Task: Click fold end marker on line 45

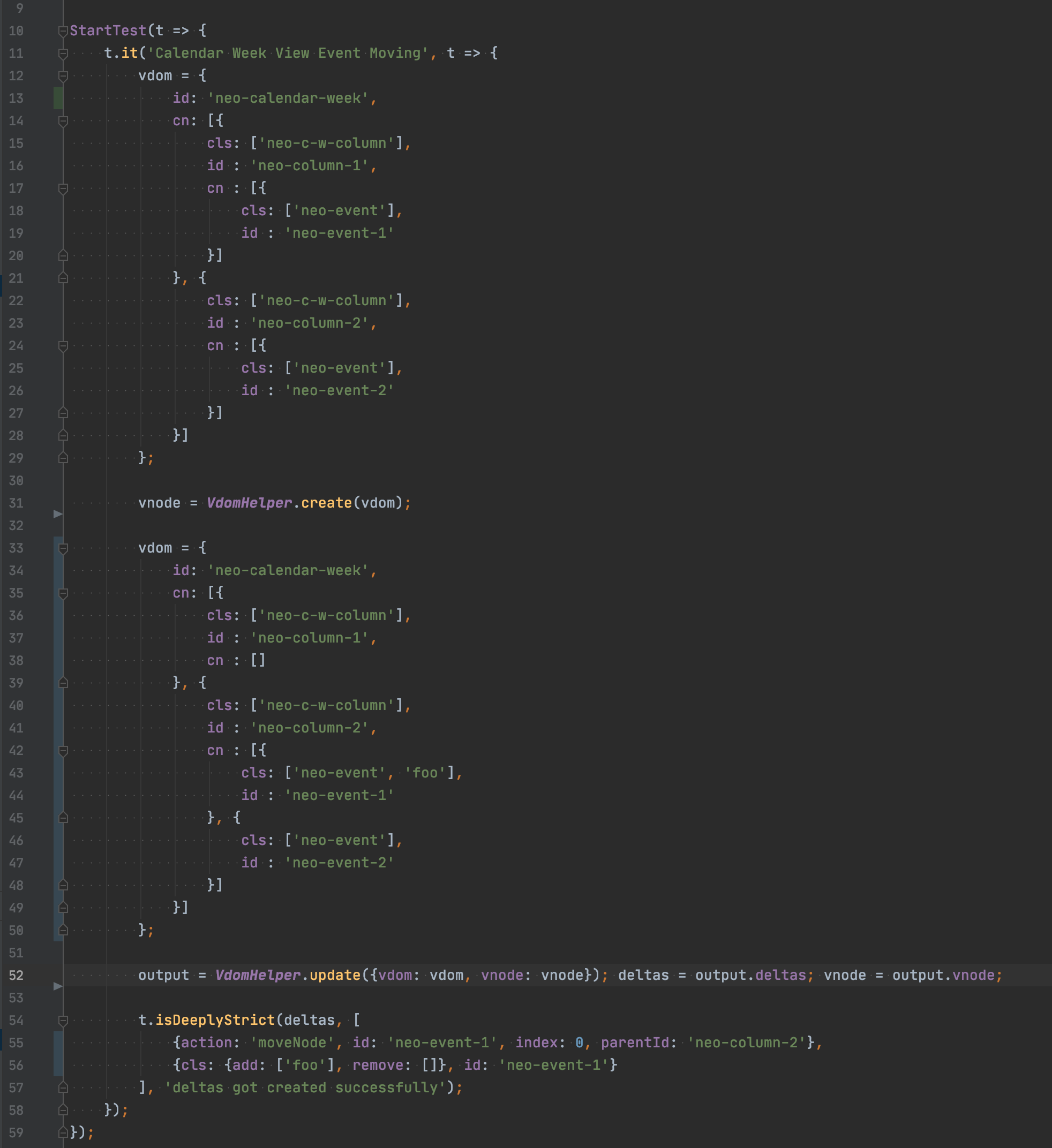Action: tap(63, 818)
